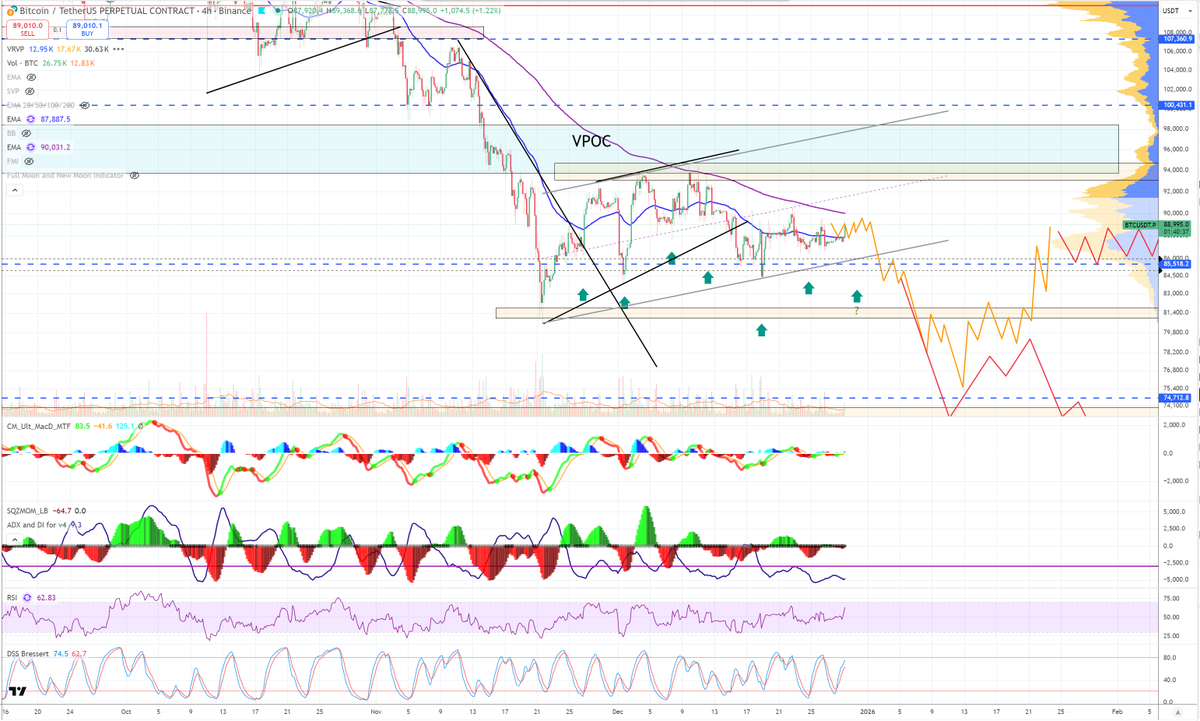
Task: Show the hidden SVP indicator via its eye icon
Action: pyautogui.click(x=32, y=90)
